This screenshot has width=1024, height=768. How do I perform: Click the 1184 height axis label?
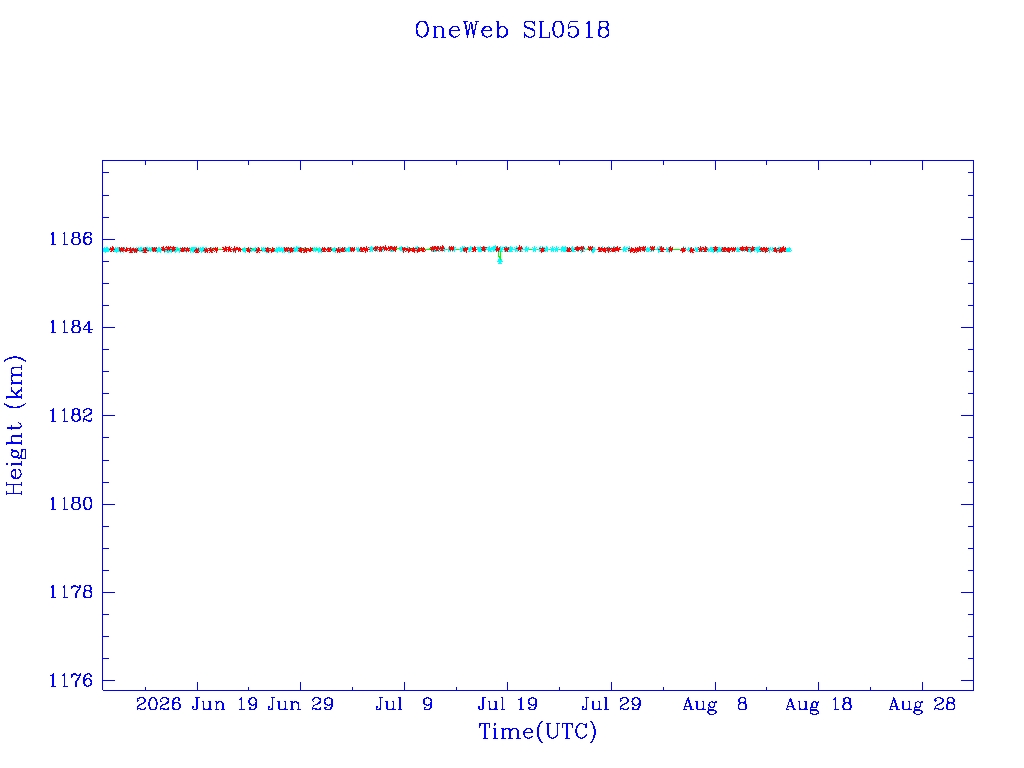tap(71, 327)
